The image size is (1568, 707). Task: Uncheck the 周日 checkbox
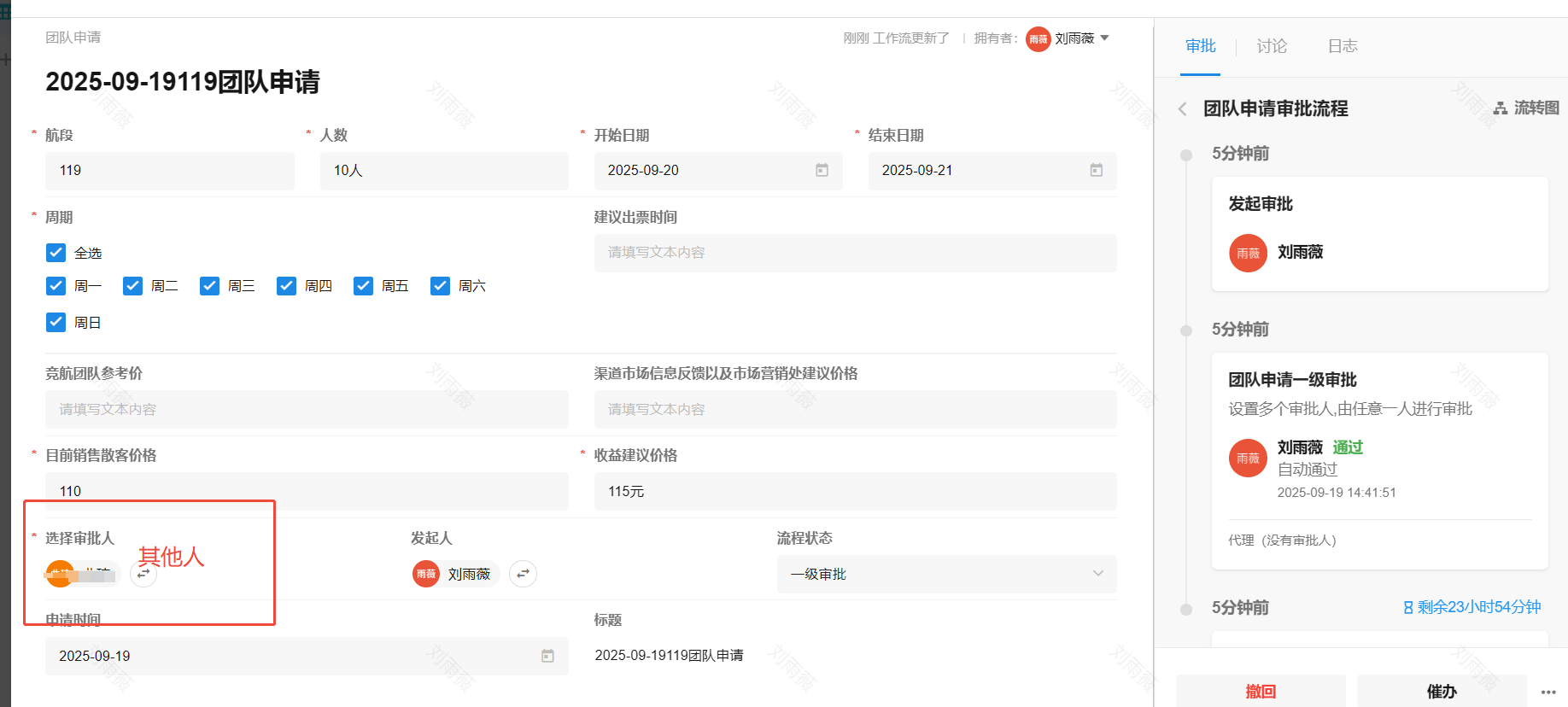click(56, 322)
